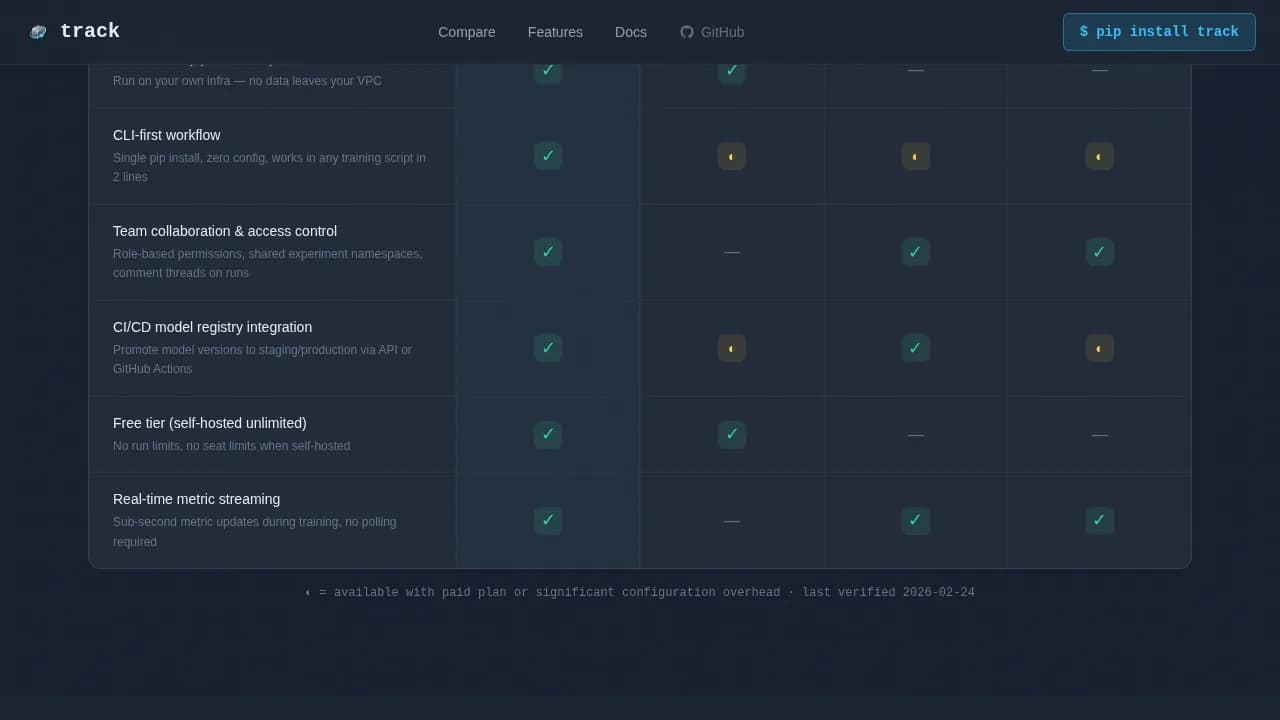The height and width of the screenshot is (720, 1280).
Task: Click the track logo icon in the navbar
Action: [x=38, y=31]
